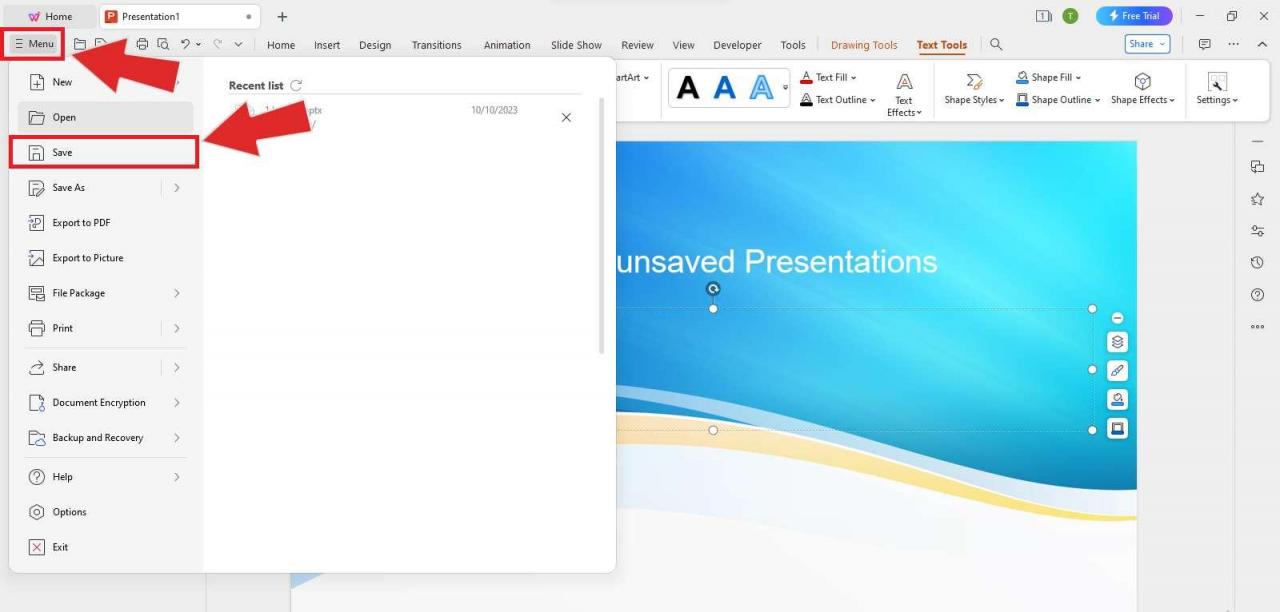1280x612 pixels.
Task: Refresh the Recent list
Action: click(x=295, y=85)
